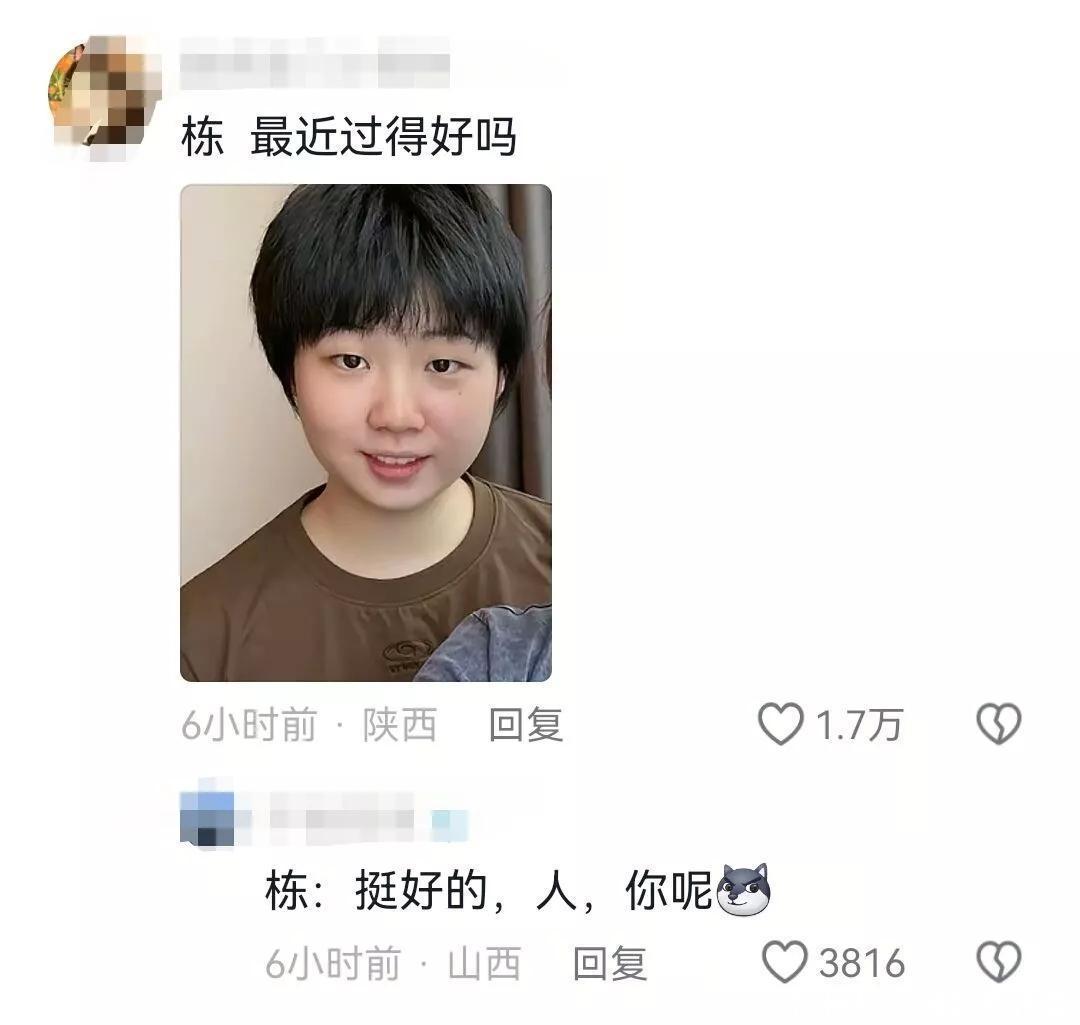Screen dimensions: 1080x1025
Task: Reply to the 陕西 comment via 回复
Action: pyautogui.click(x=526, y=725)
